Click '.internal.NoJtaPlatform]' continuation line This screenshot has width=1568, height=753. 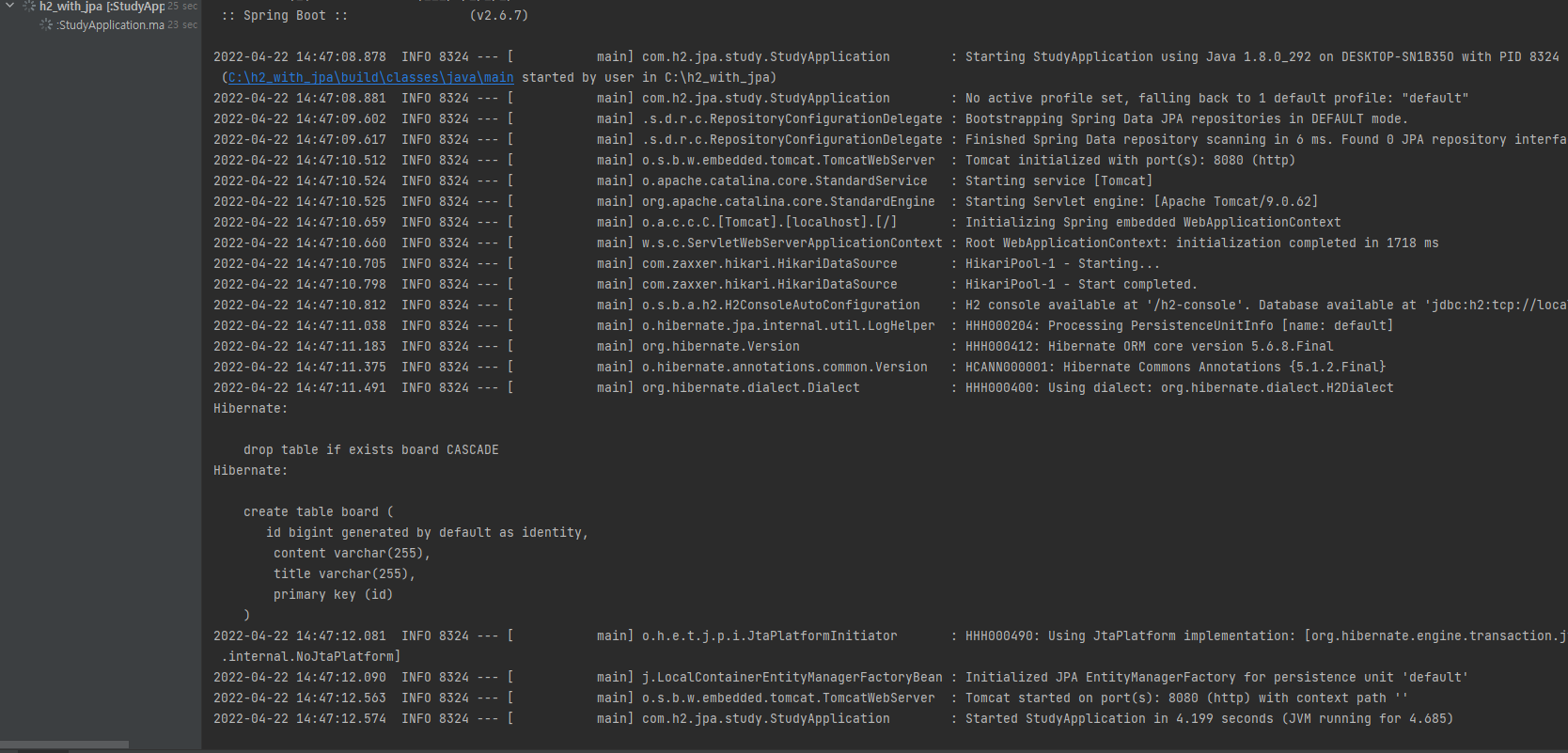coord(311,656)
